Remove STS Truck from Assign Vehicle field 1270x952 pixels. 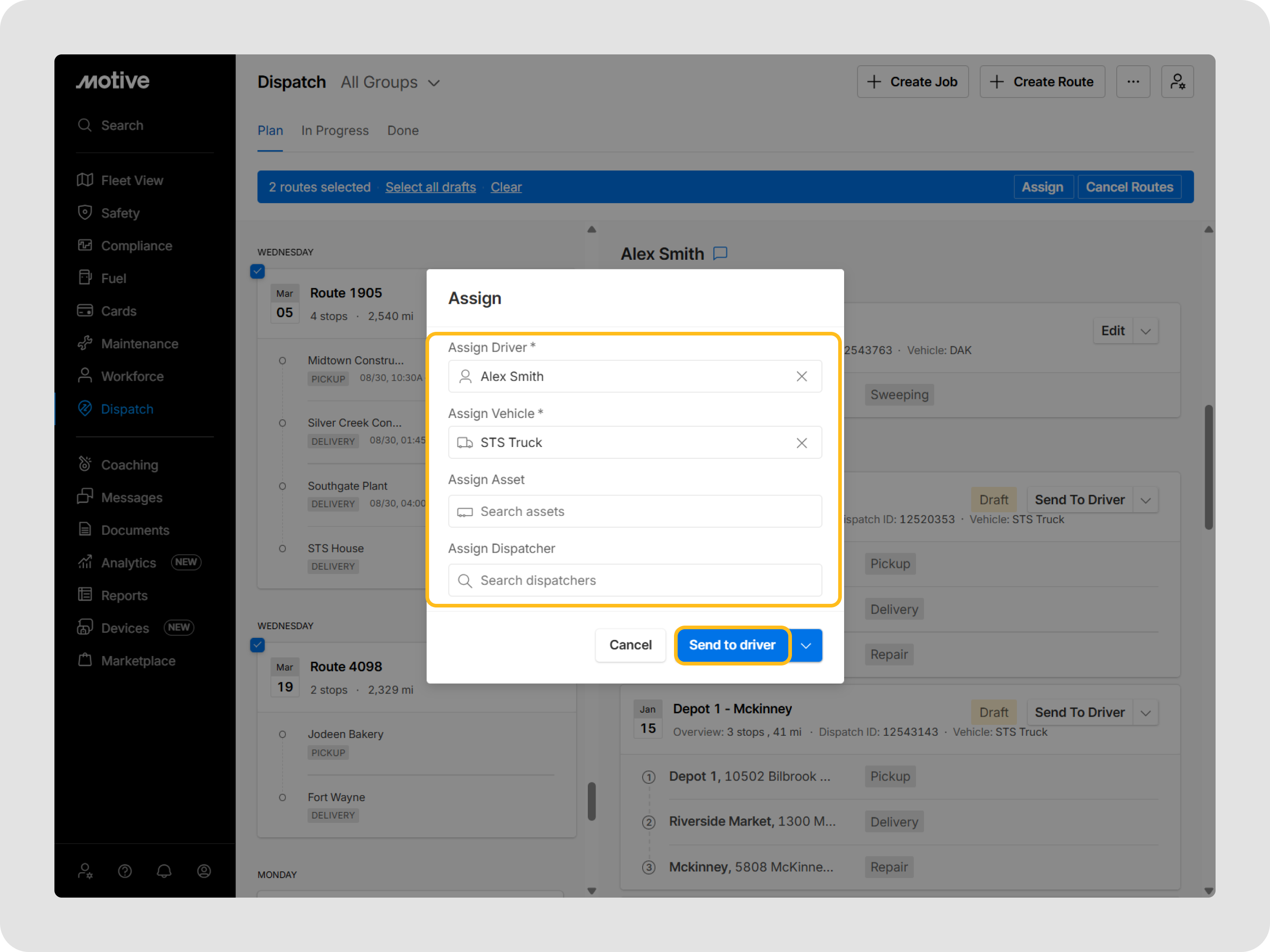pos(801,442)
